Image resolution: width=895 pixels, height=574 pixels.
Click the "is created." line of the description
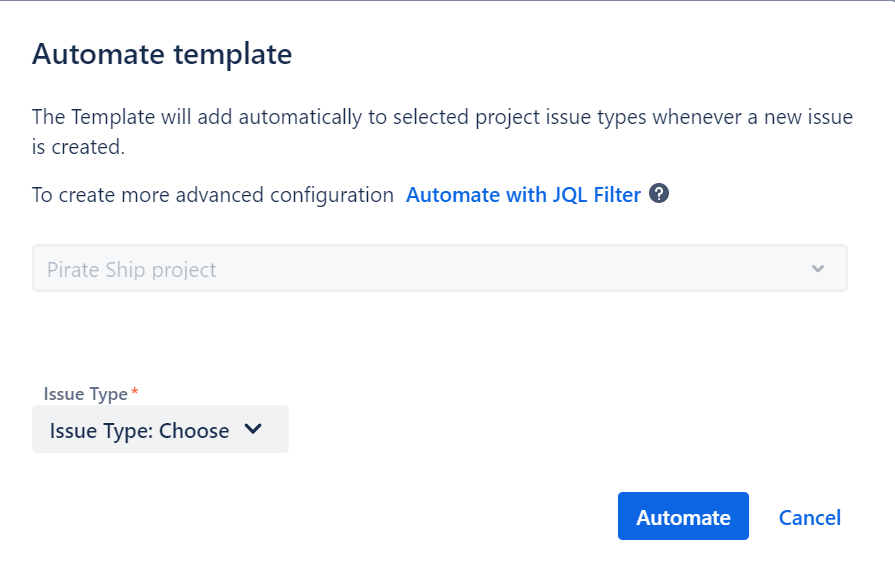(78, 147)
